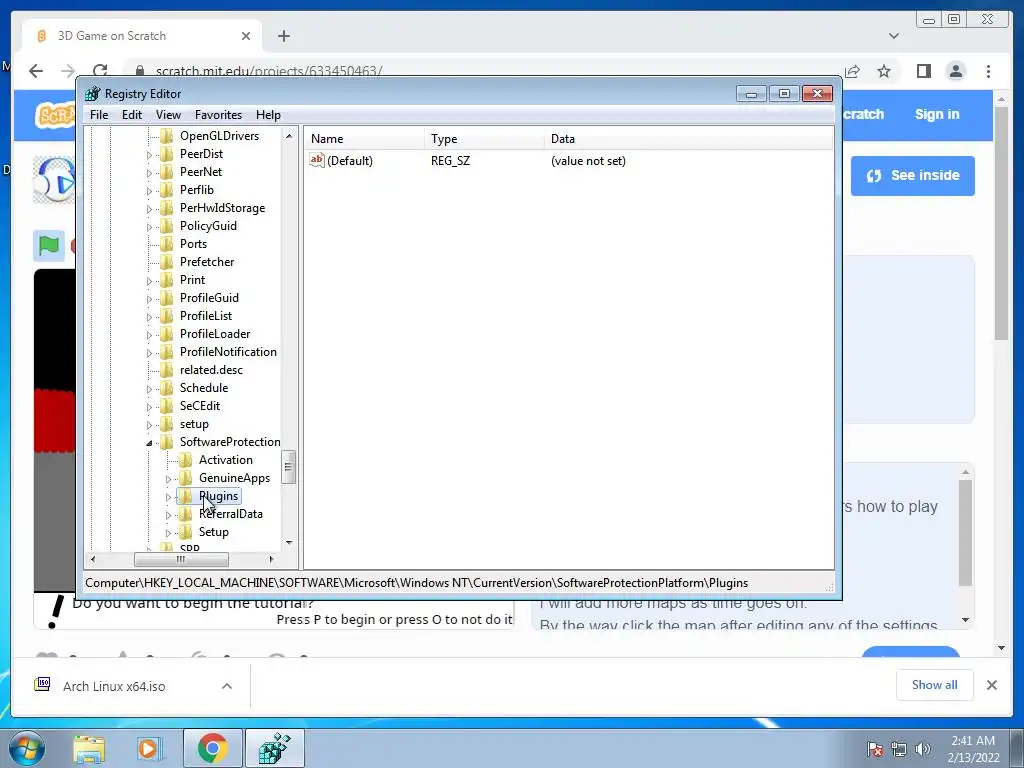Screen dimensions: 1024x768
Task: Click the tree pane's scroll-right arrow
Action: (x=272, y=559)
